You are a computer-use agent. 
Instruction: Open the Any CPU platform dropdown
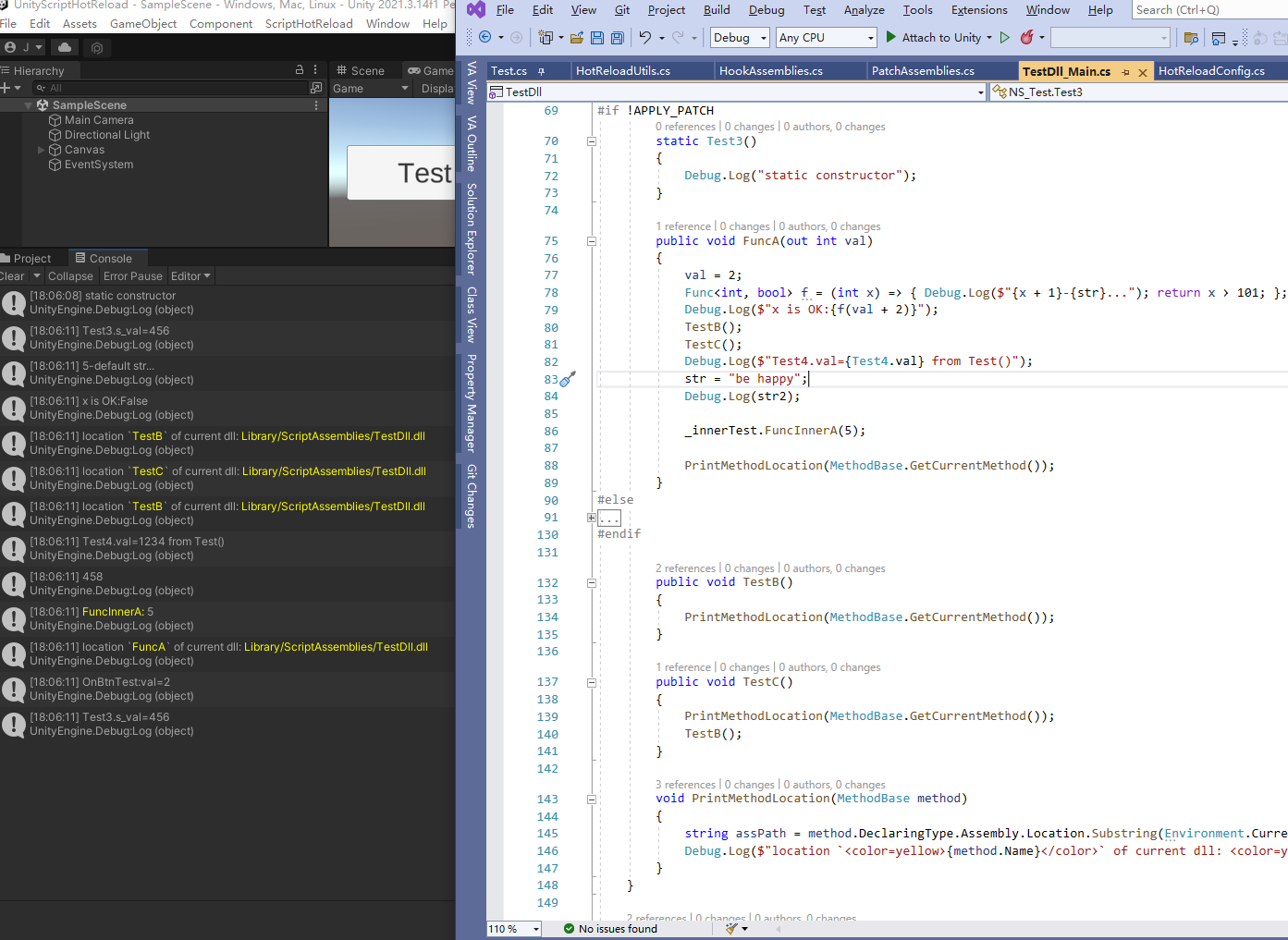point(826,38)
